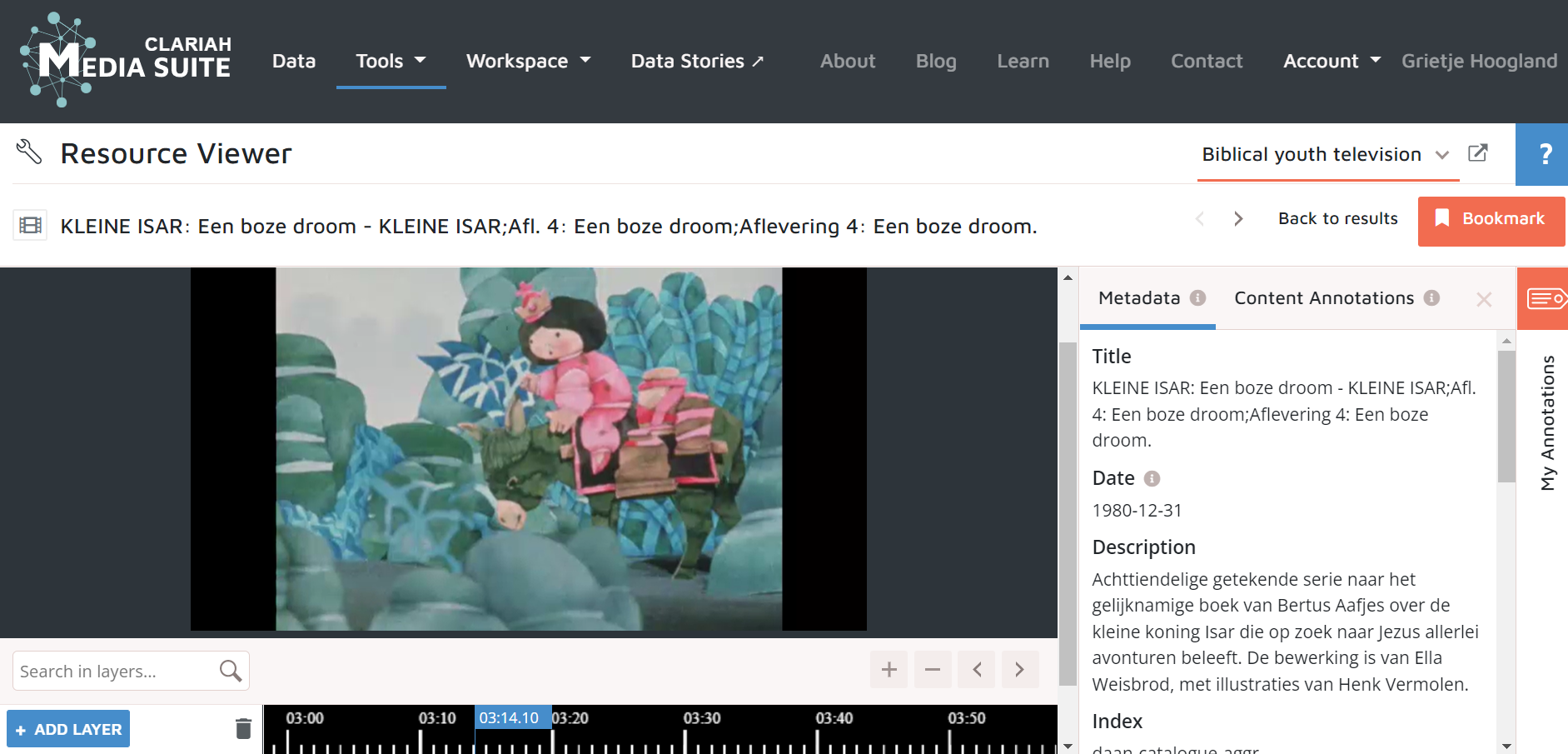The image size is (1568, 754).
Task: Click the blue help question mark icon
Action: click(x=1544, y=154)
